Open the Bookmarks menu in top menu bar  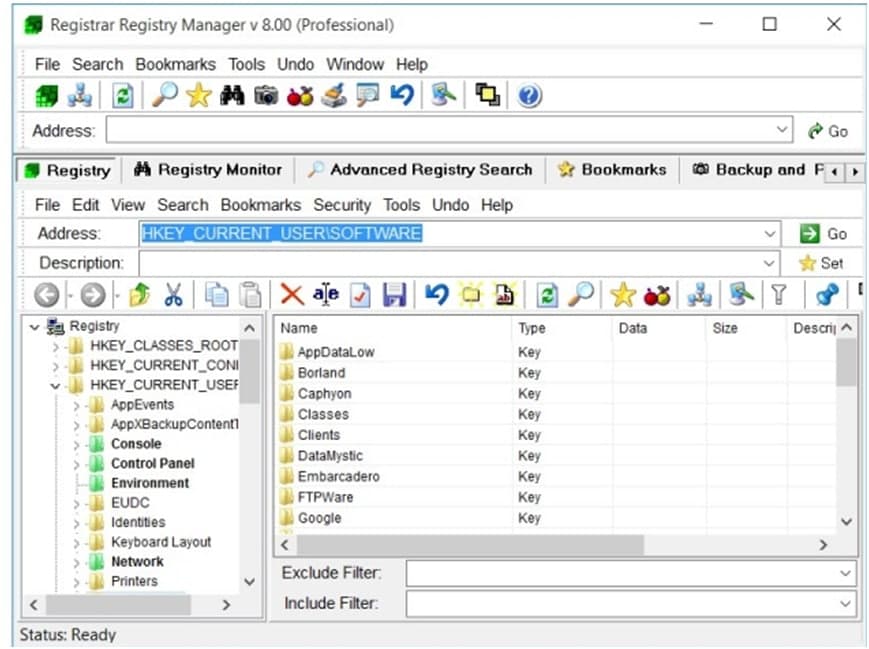[177, 64]
